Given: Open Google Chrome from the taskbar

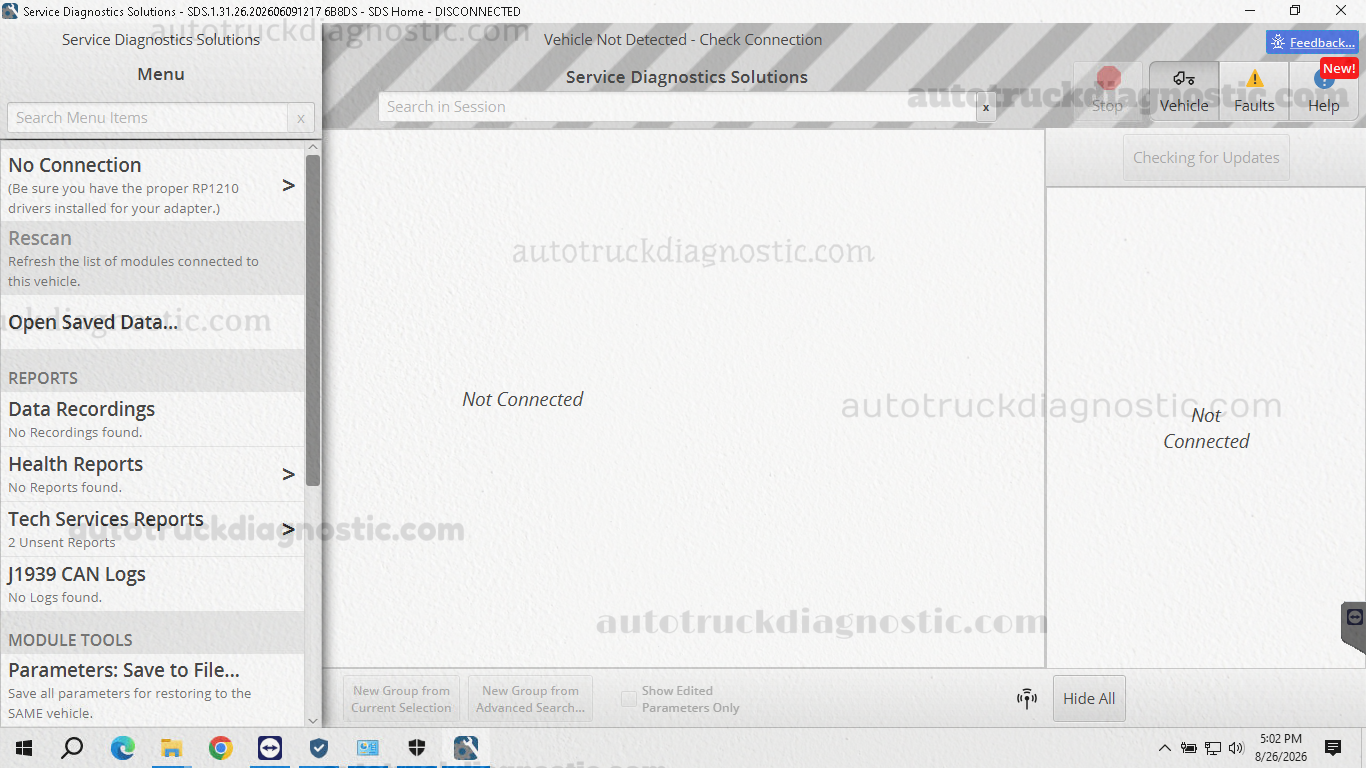Looking at the screenshot, I should 221,748.
